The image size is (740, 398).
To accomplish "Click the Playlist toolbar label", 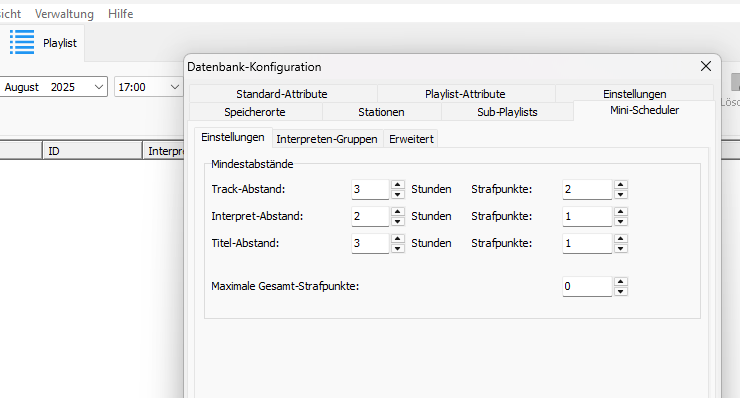I will (x=60, y=43).
